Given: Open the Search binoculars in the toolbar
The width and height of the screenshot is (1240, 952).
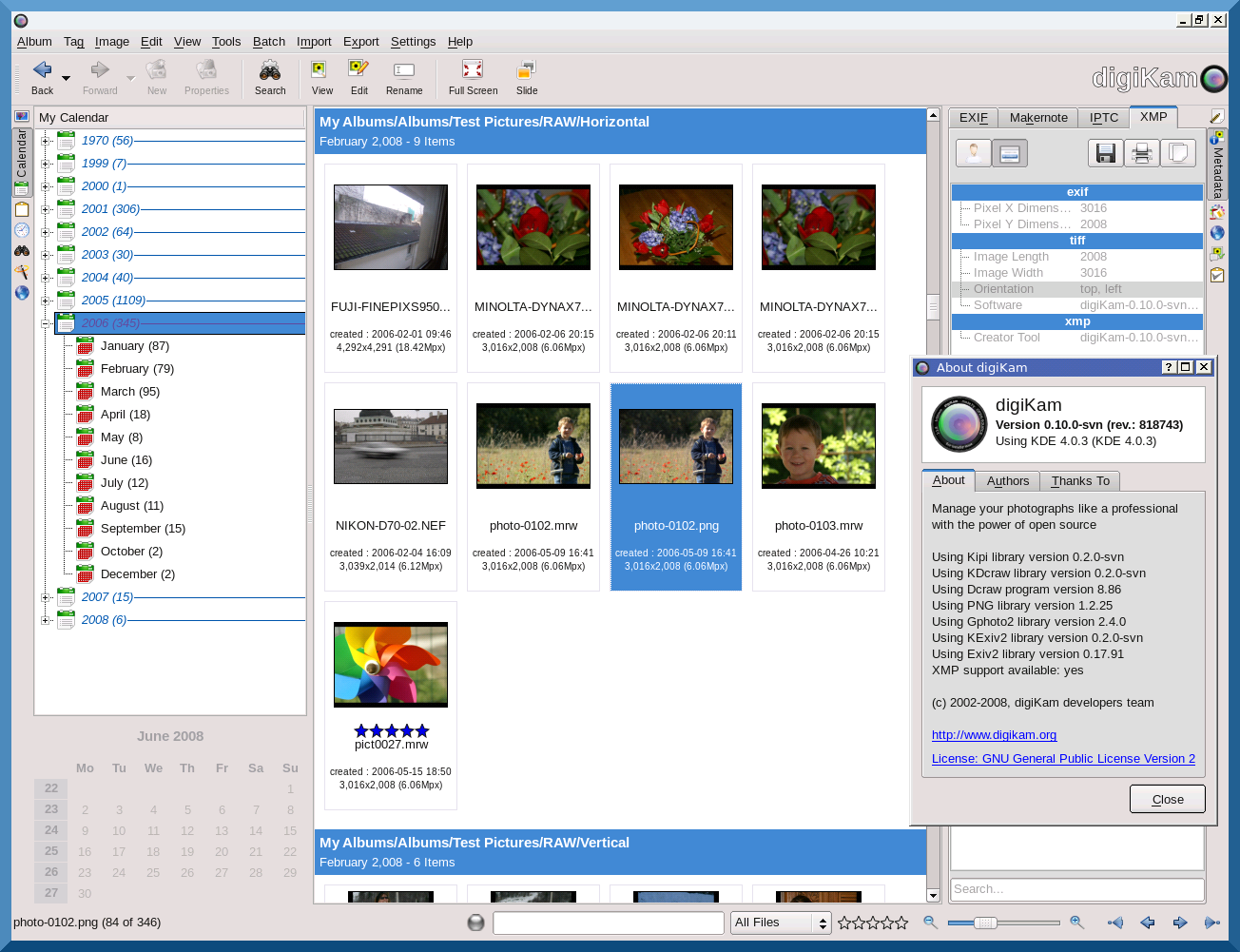Looking at the screenshot, I should pos(270,77).
